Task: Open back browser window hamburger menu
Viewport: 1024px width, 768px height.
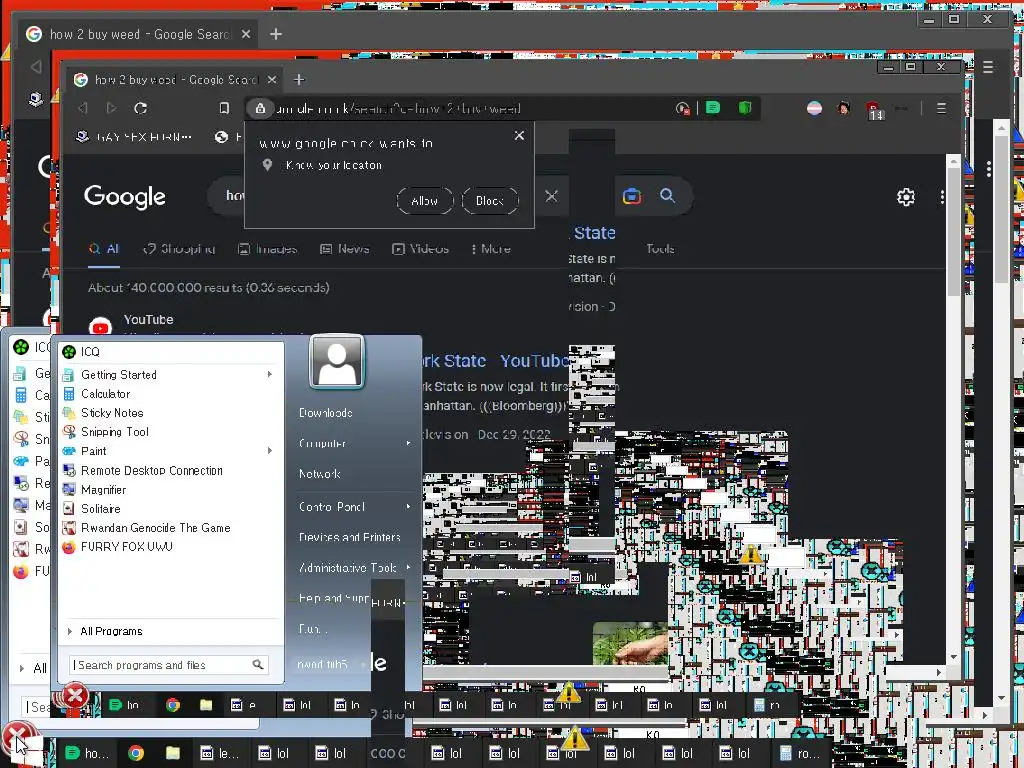Action: [988, 67]
